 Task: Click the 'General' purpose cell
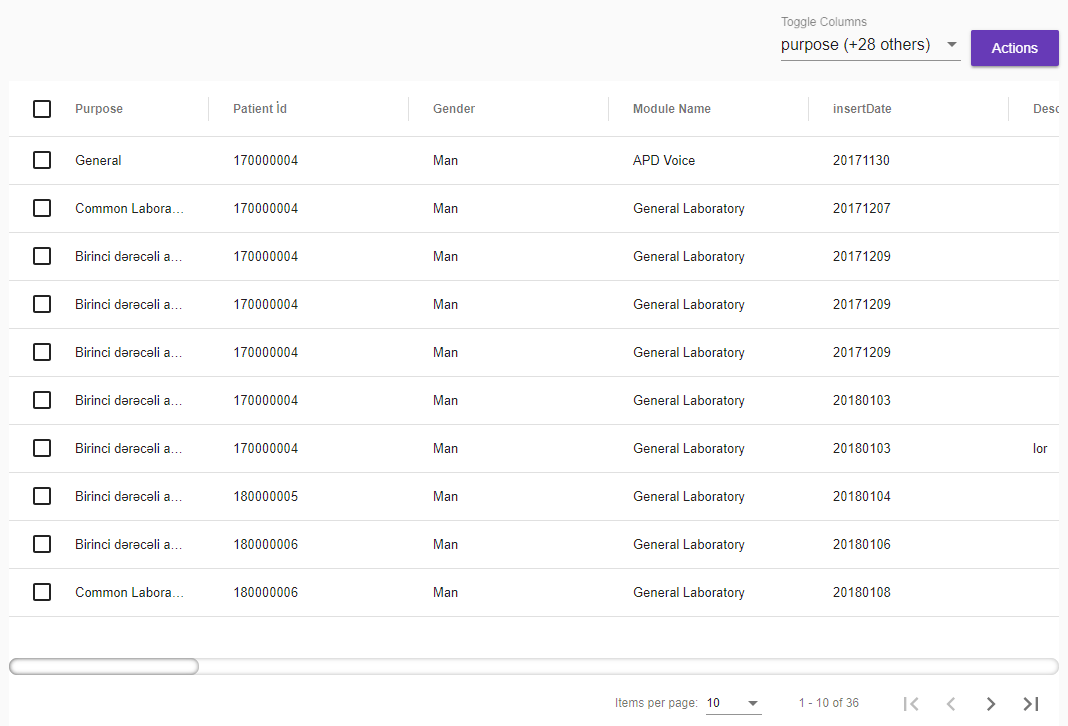[98, 161]
